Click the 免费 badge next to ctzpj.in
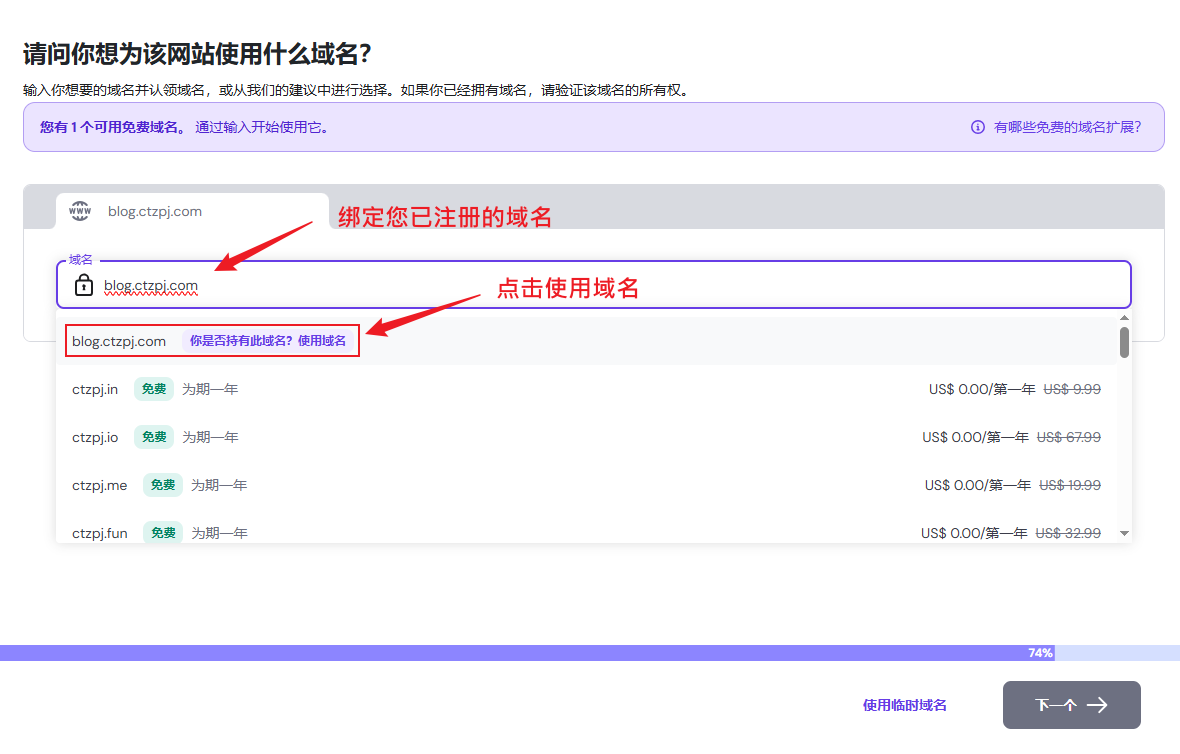The image size is (1180, 754). coord(154,389)
